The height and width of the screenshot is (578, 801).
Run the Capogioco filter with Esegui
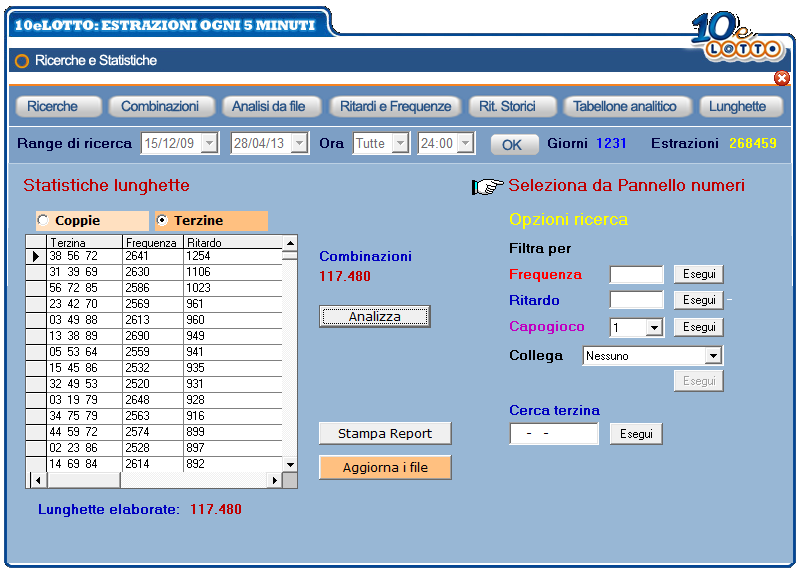tap(699, 327)
